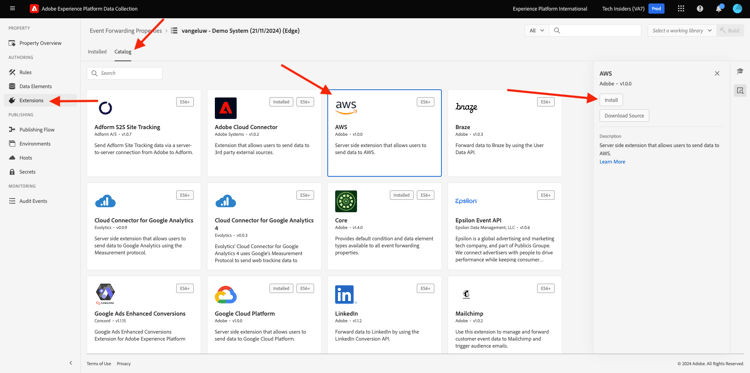The height and width of the screenshot is (373, 750).
Task: Click the Braze card logo
Action: pyautogui.click(x=466, y=107)
